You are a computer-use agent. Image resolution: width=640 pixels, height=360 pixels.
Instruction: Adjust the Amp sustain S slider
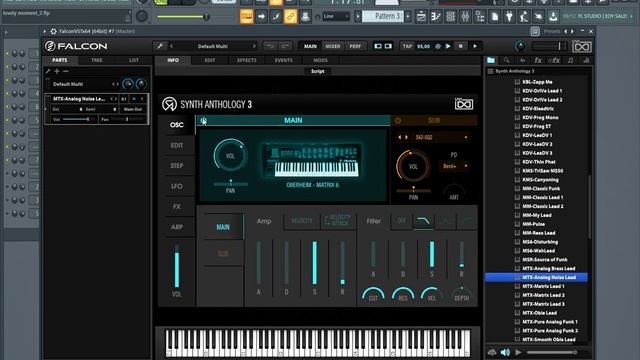click(314, 263)
